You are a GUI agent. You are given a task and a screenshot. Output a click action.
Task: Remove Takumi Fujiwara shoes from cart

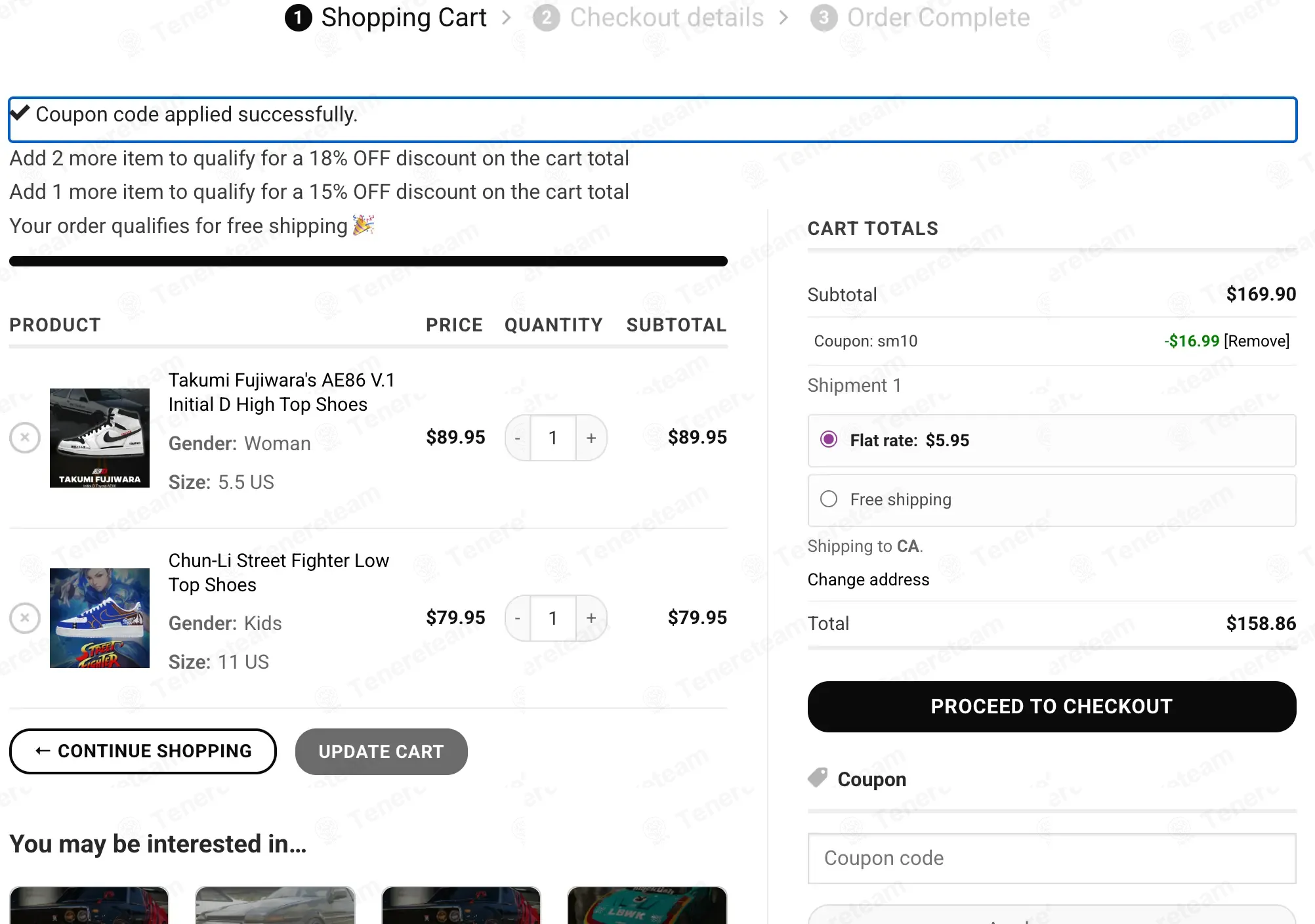point(25,438)
